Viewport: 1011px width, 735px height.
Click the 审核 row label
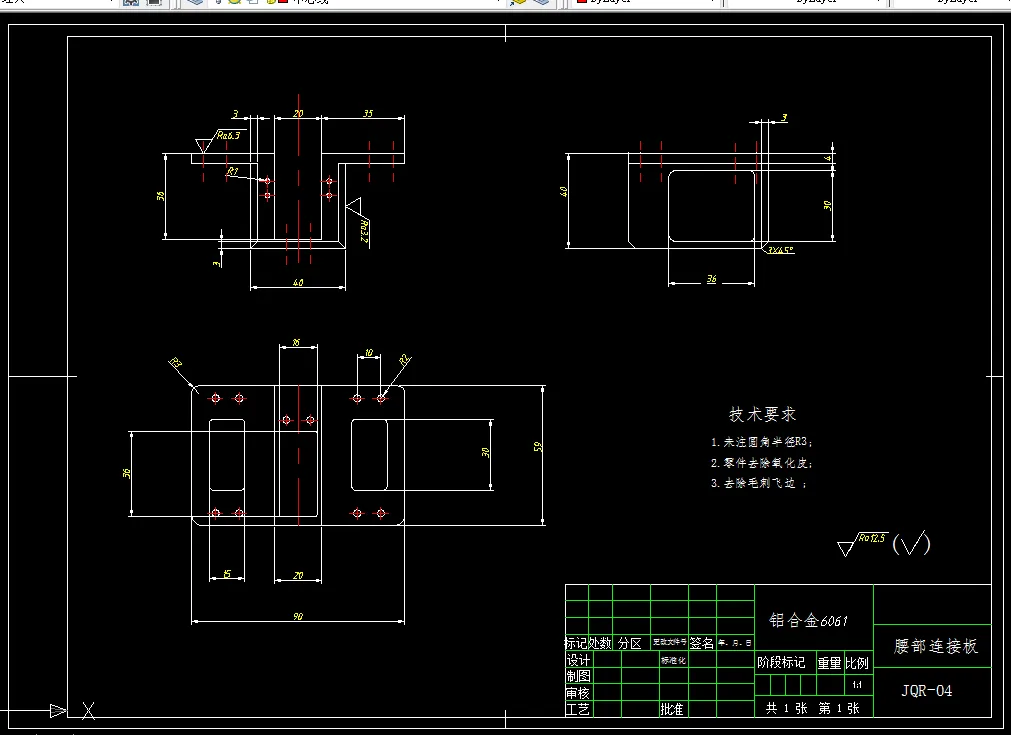[x=578, y=693]
